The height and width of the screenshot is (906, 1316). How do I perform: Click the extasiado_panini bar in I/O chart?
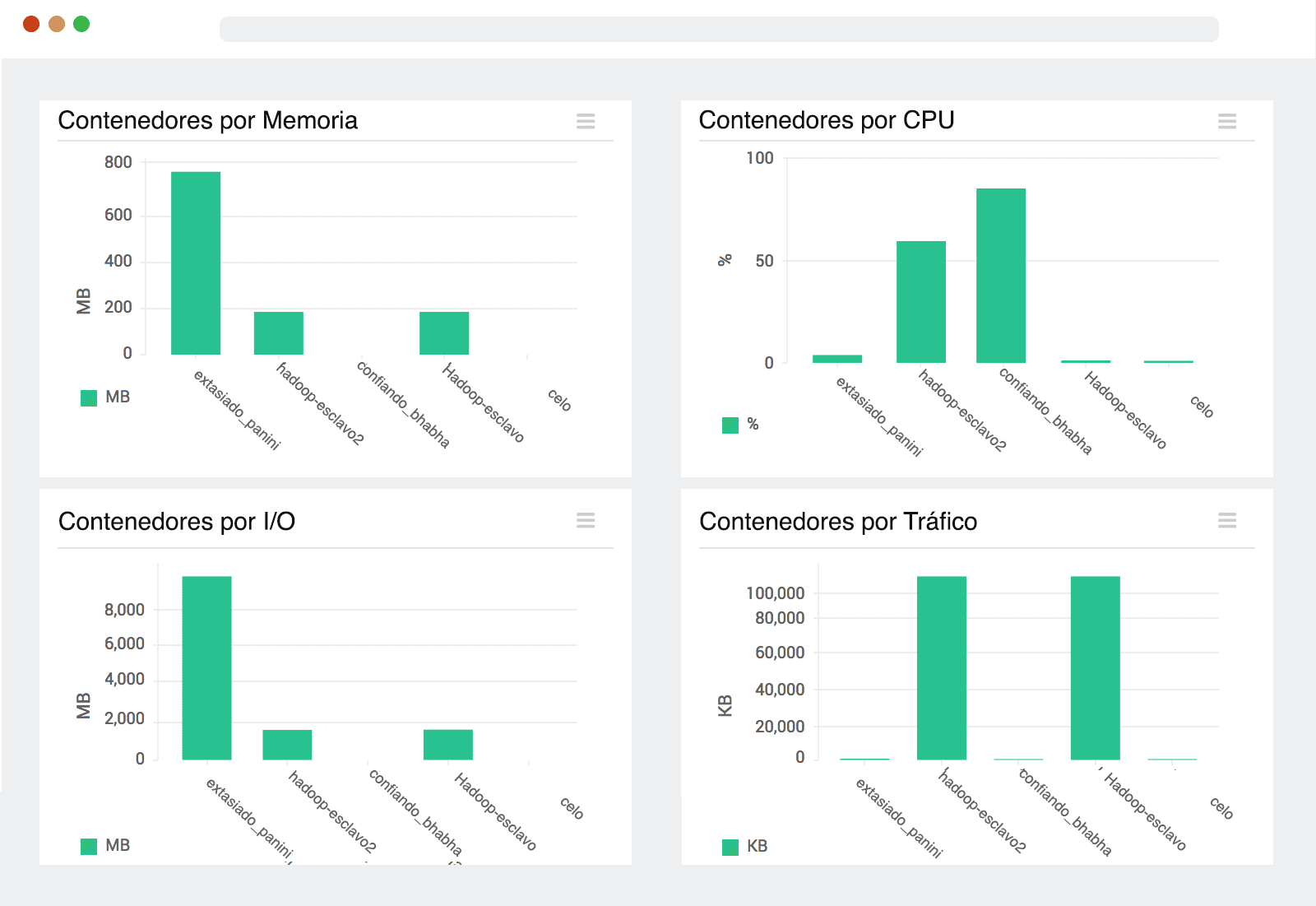click(206, 667)
